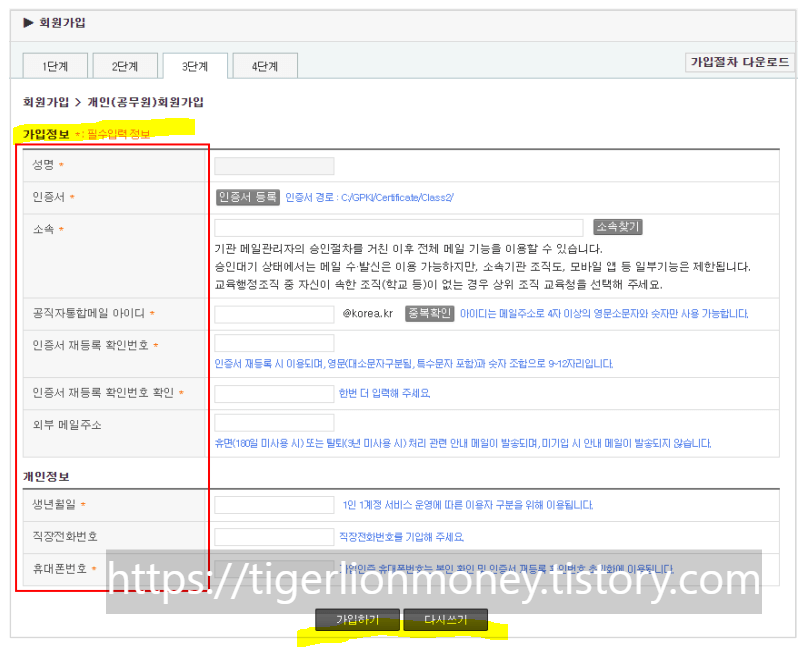
Task: Click the 직장전화번호 phone number field
Action: coord(273,533)
